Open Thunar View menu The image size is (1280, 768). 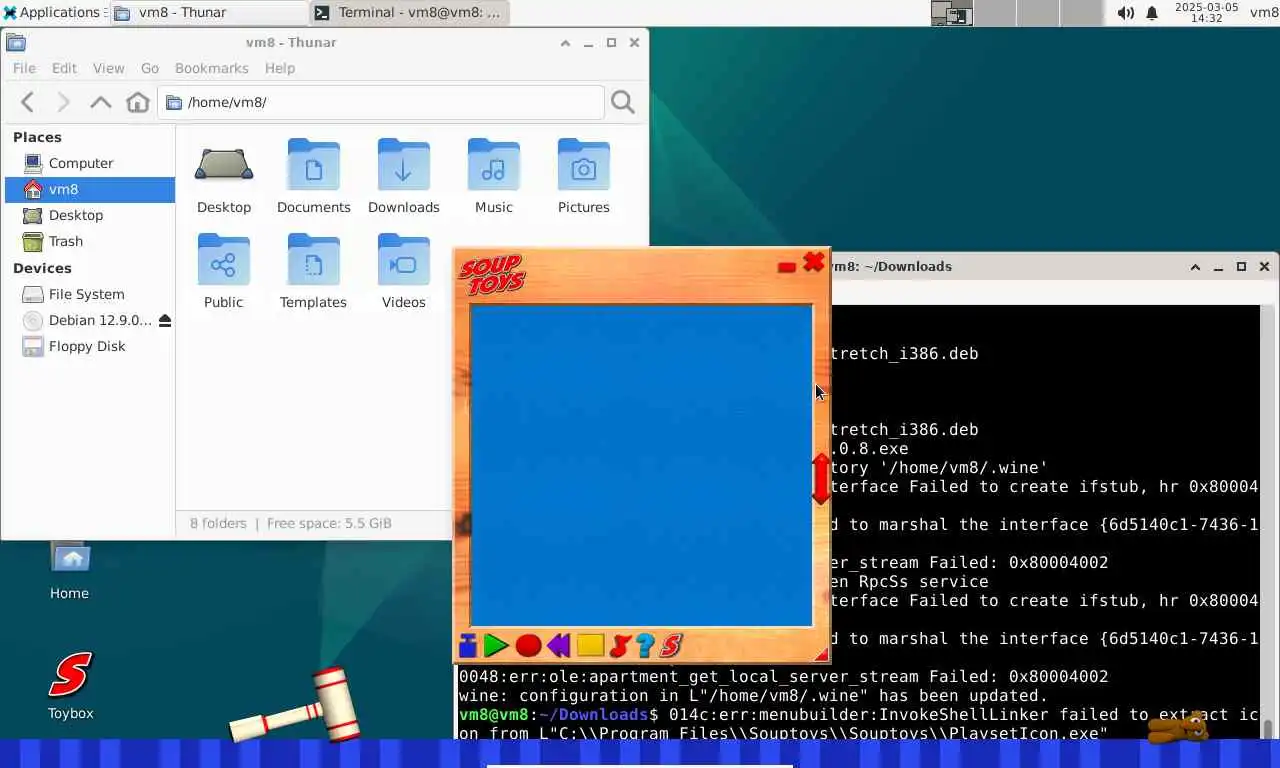[x=108, y=68]
